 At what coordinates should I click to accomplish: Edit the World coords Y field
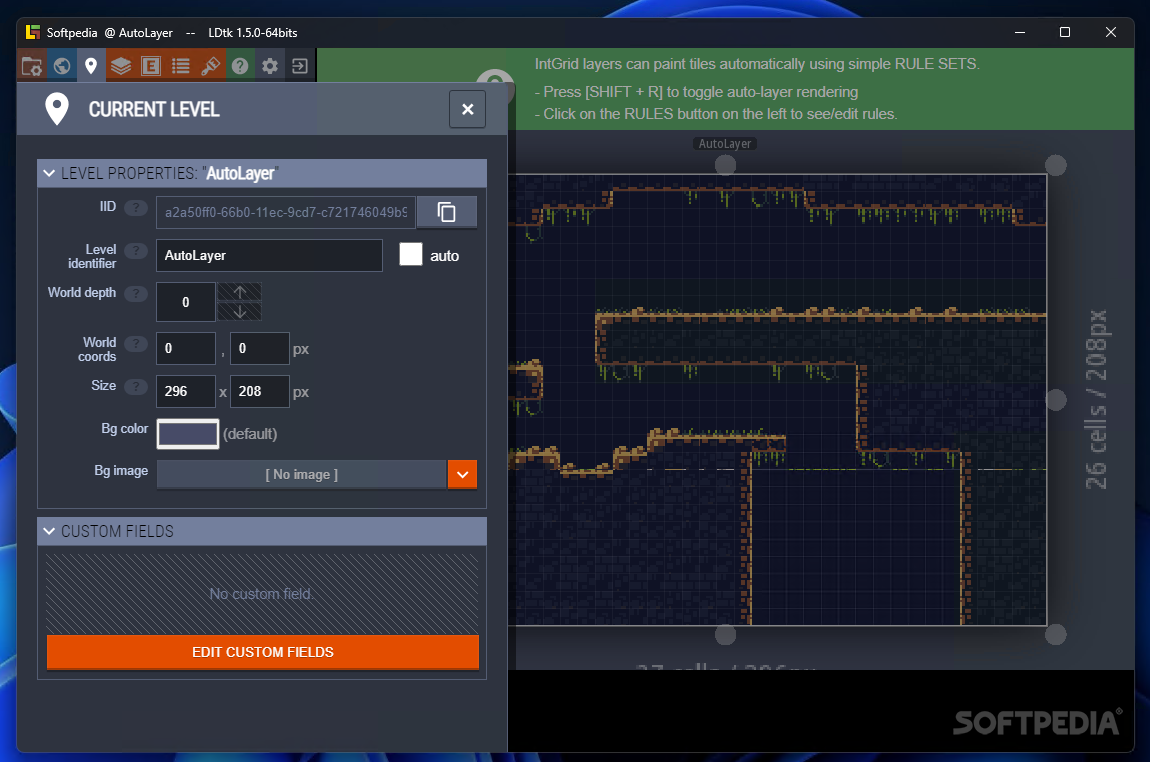point(260,348)
